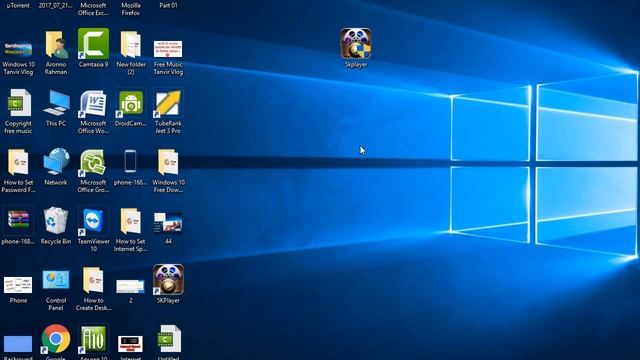The height and width of the screenshot is (360, 640).
Task: Click the µTorrent label
Action: (x=18, y=5)
